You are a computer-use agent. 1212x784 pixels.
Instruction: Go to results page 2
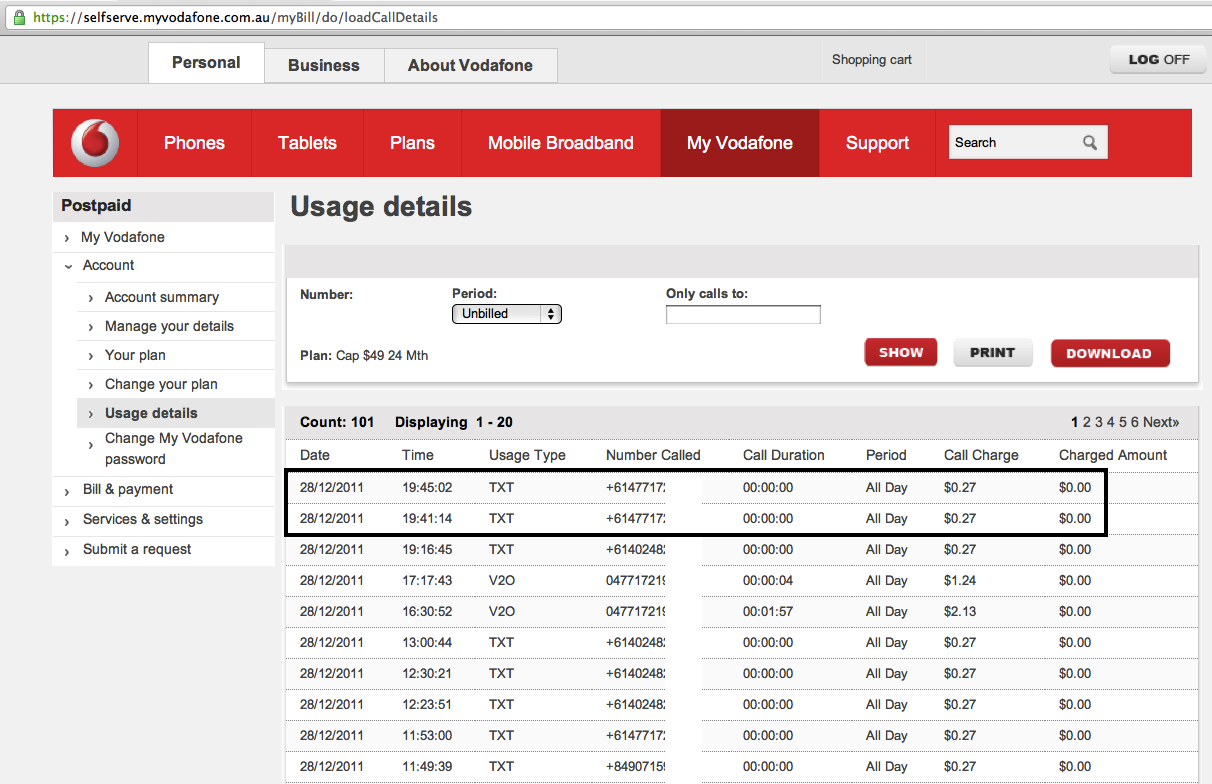(1087, 423)
